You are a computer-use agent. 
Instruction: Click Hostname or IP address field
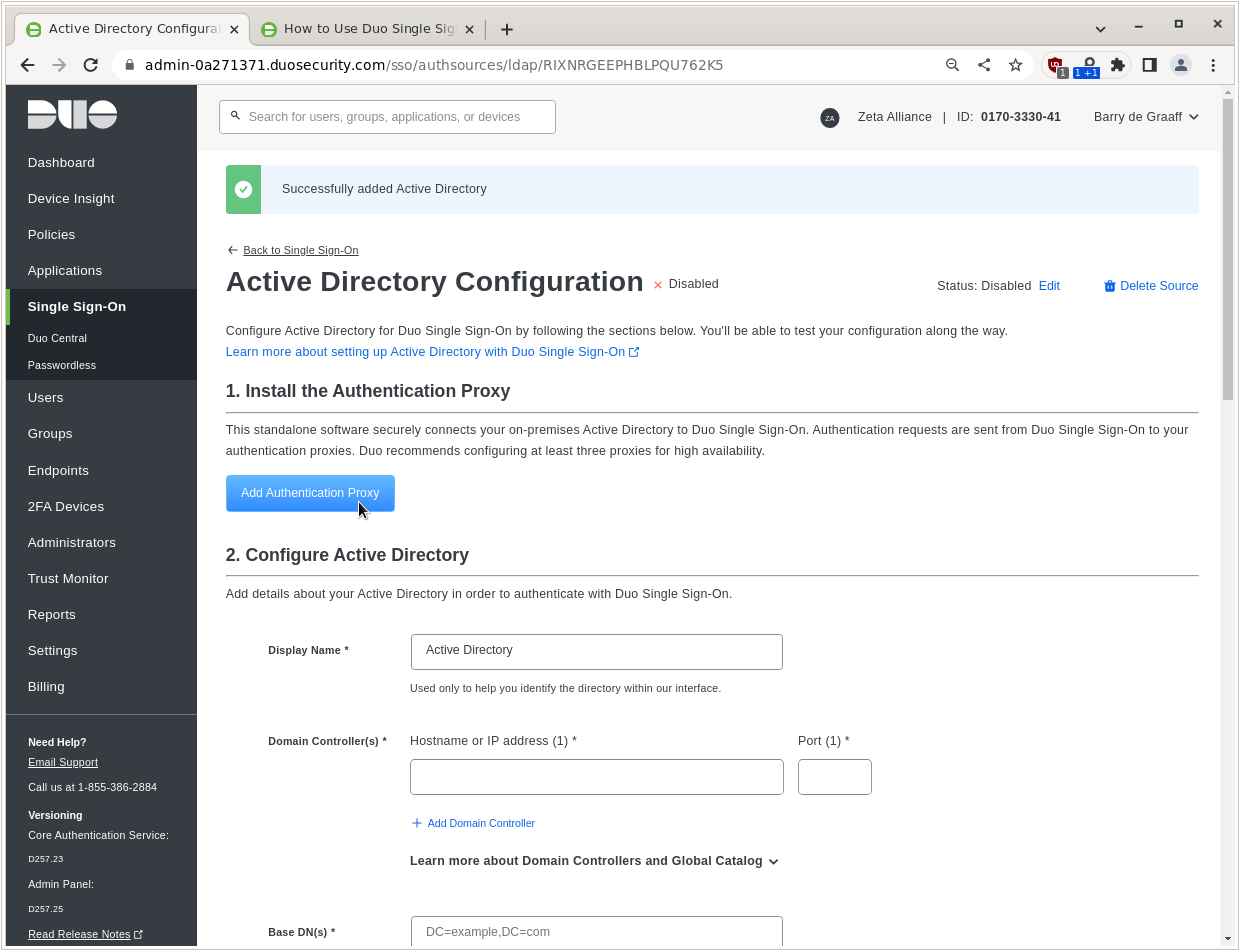[596, 777]
